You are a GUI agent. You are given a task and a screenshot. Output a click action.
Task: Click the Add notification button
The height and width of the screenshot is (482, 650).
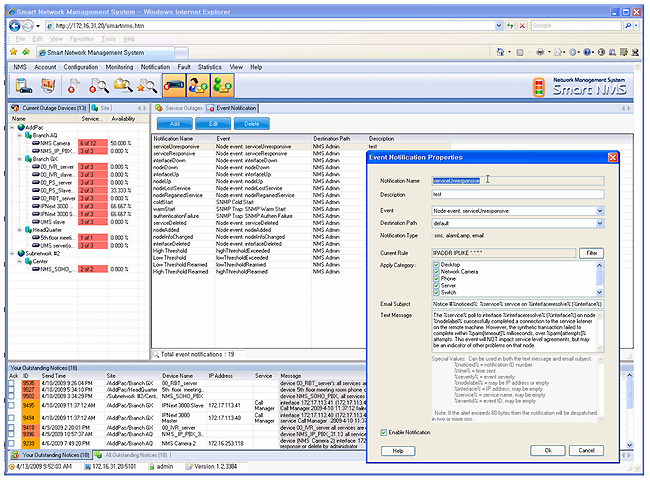pyautogui.click(x=175, y=124)
